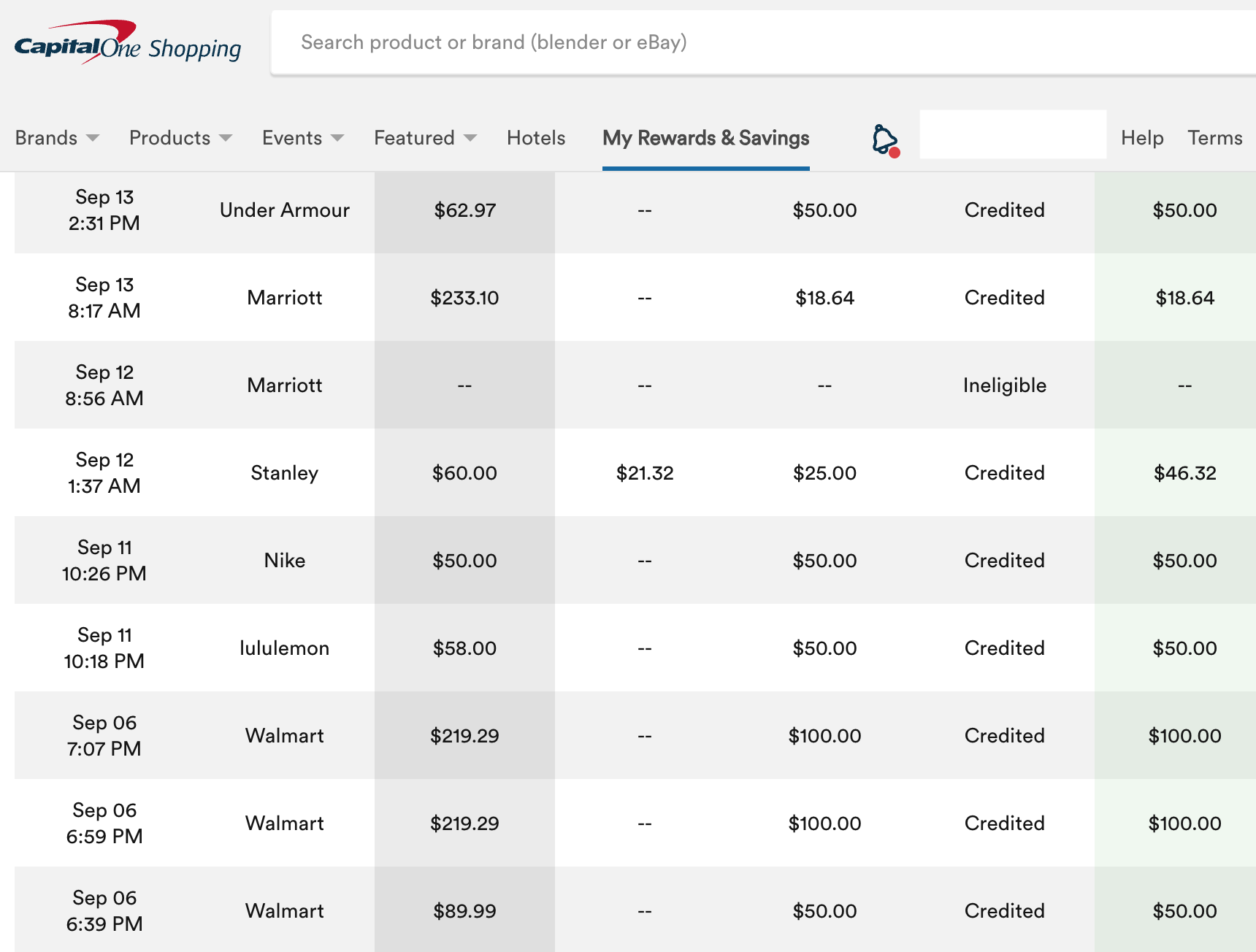The image size is (1256, 952).
Task: Select the My Rewards & Savings tab
Action: 705,138
